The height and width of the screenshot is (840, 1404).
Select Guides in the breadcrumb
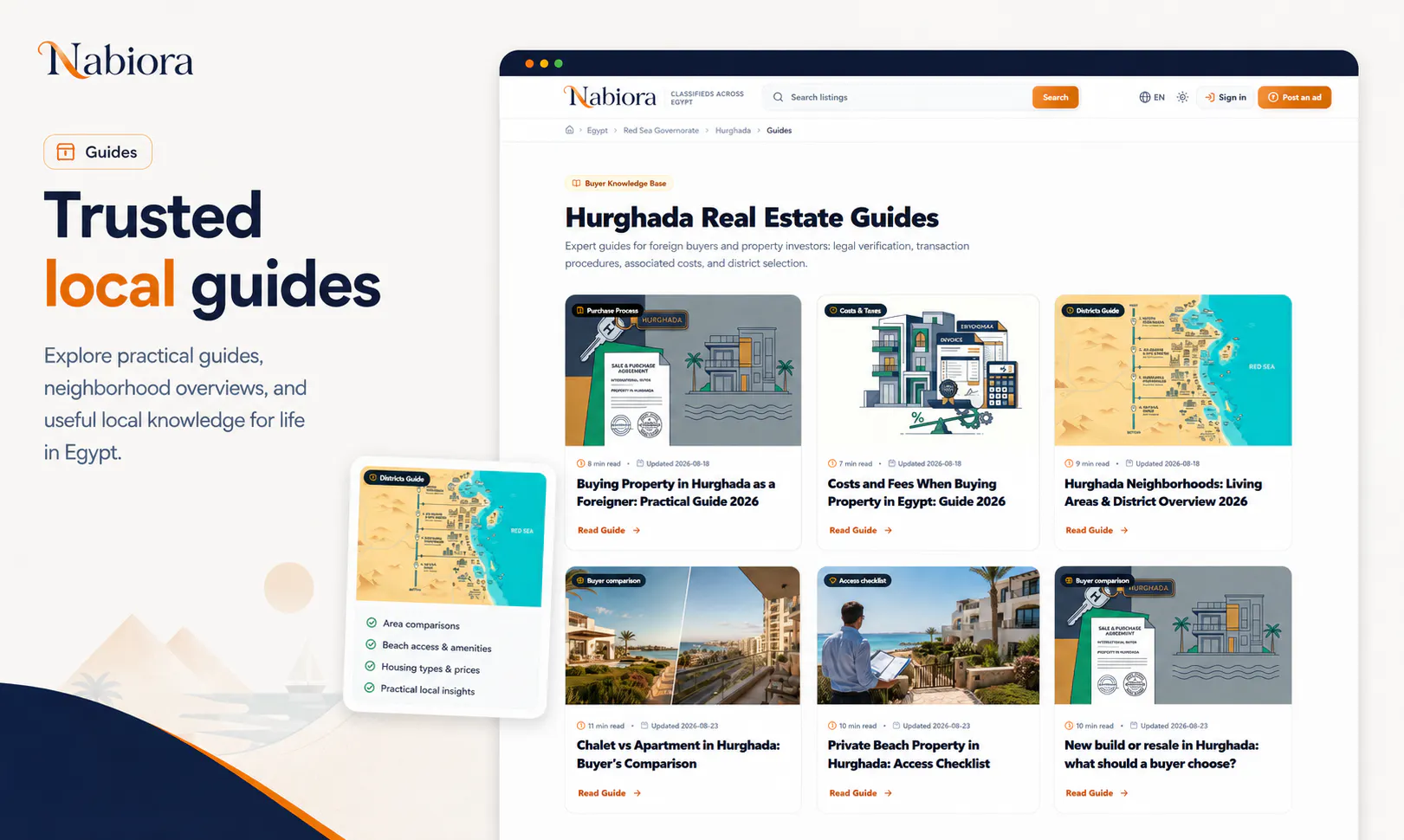(x=779, y=131)
